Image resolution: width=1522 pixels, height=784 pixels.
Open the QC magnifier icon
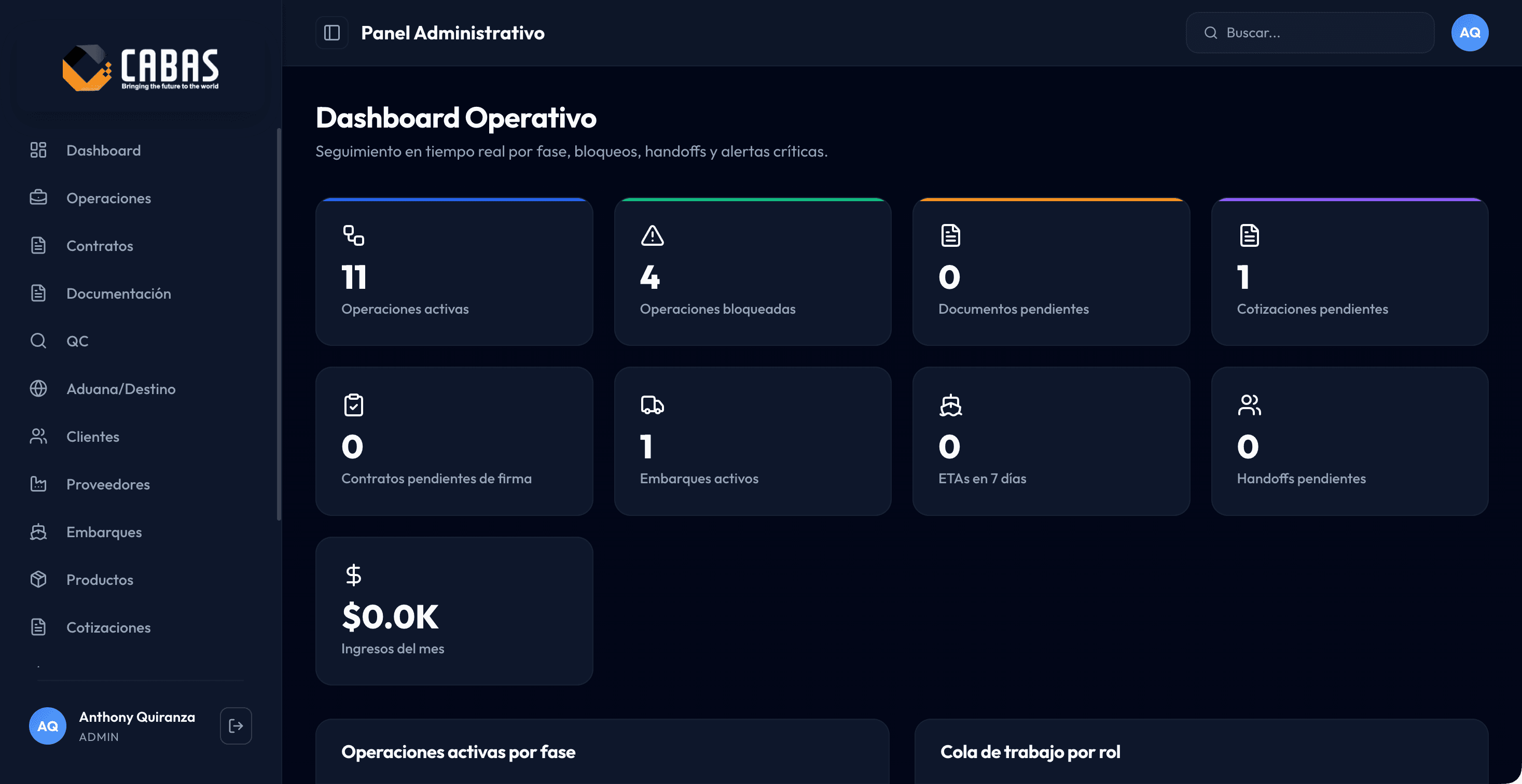pos(38,341)
